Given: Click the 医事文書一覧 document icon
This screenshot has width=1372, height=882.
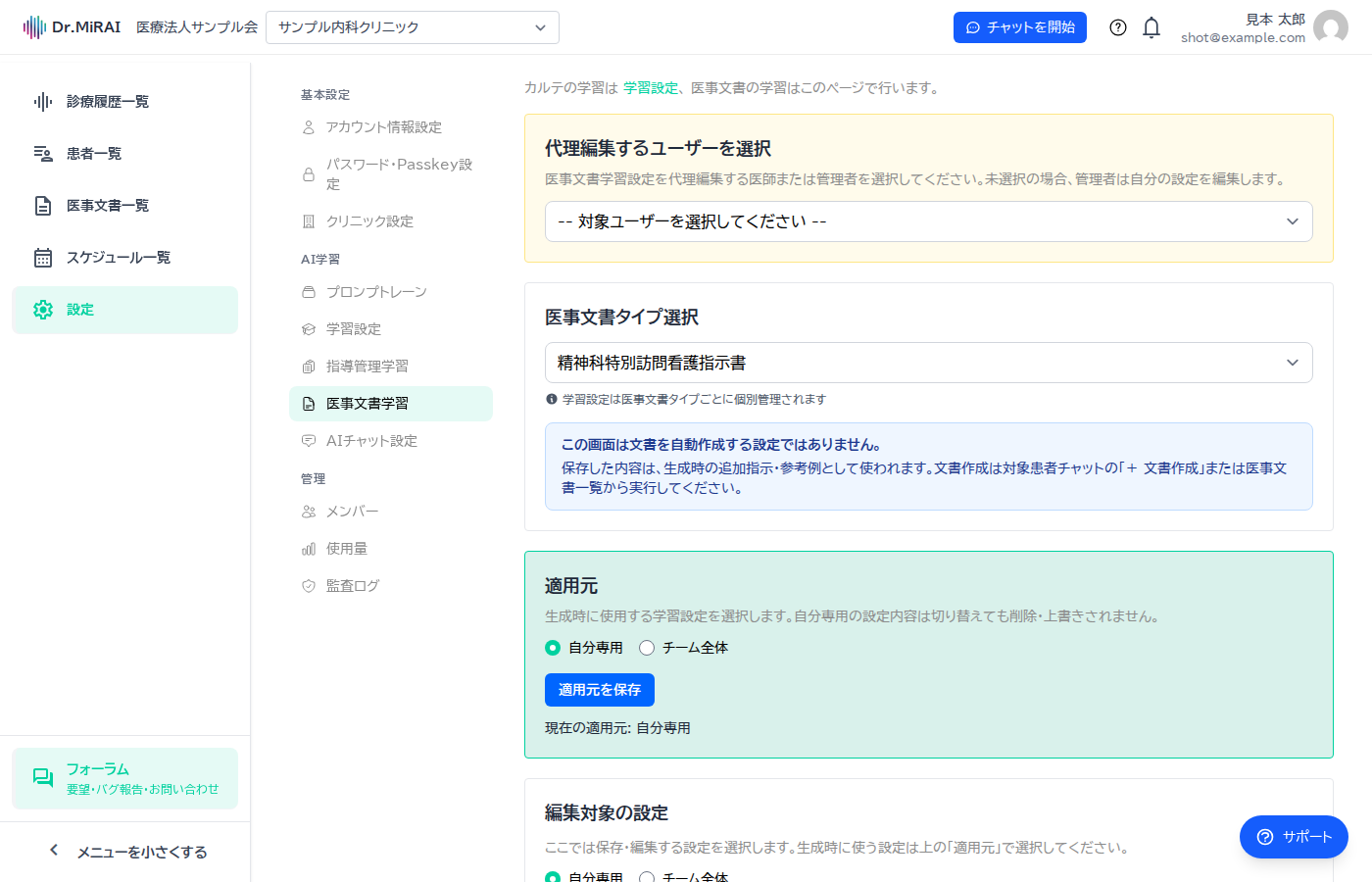Looking at the screenshot, I should (43, 206).
